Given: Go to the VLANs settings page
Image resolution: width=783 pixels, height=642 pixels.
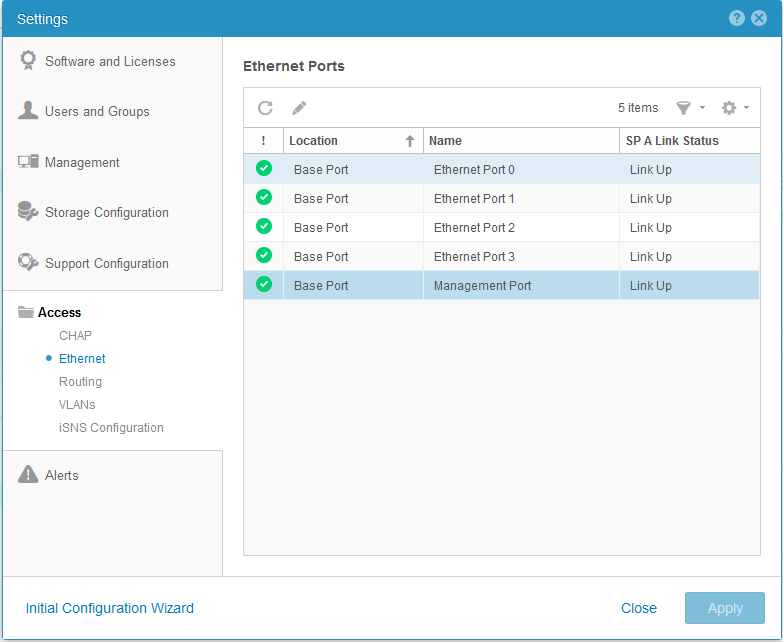Looking at the screenshot, I should 77,405.
